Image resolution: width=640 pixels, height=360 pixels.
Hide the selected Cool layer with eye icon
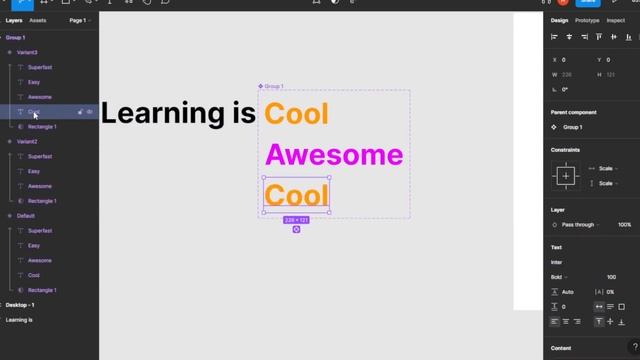[89, 112]
